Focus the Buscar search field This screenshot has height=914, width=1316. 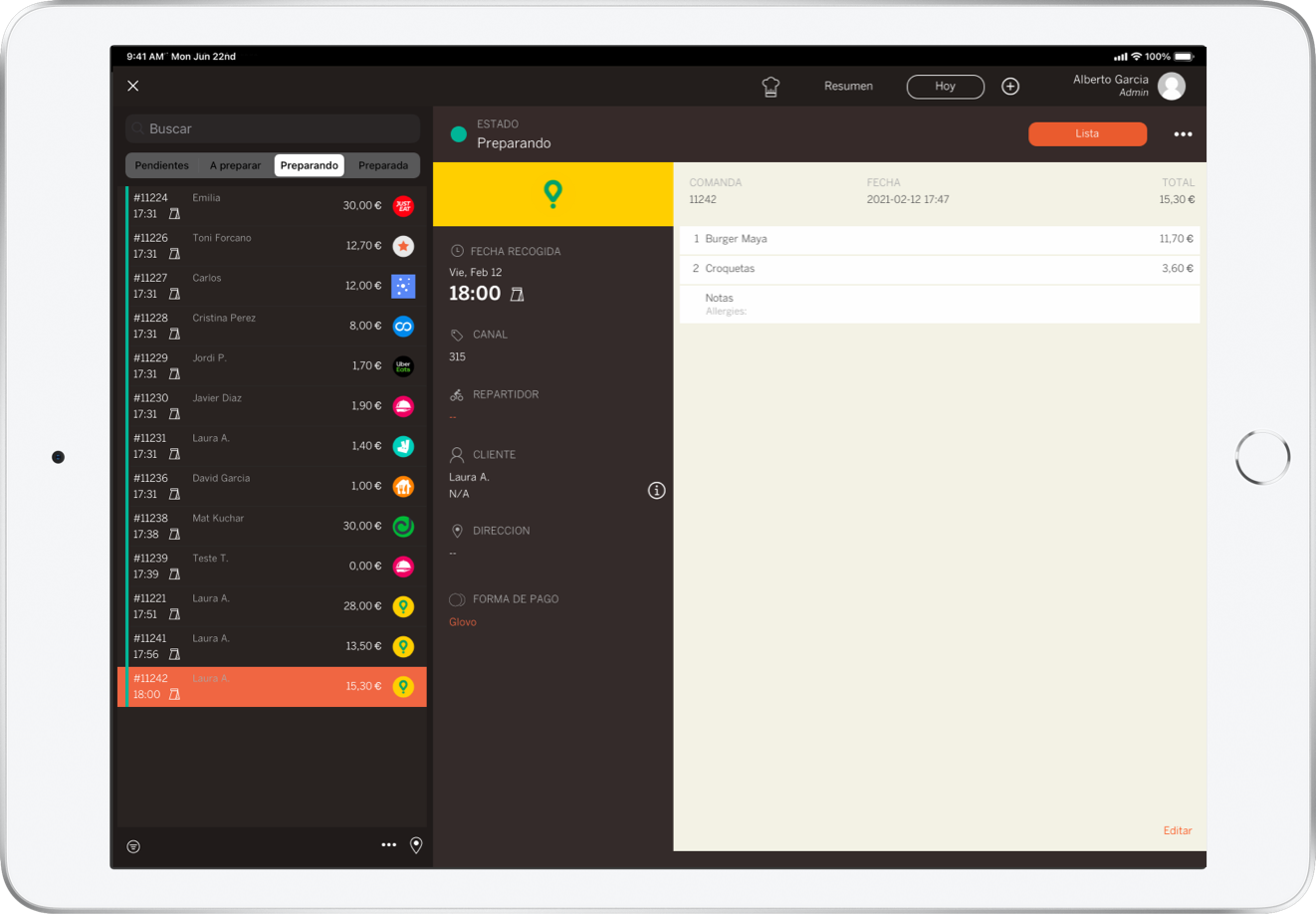(273, 128)
